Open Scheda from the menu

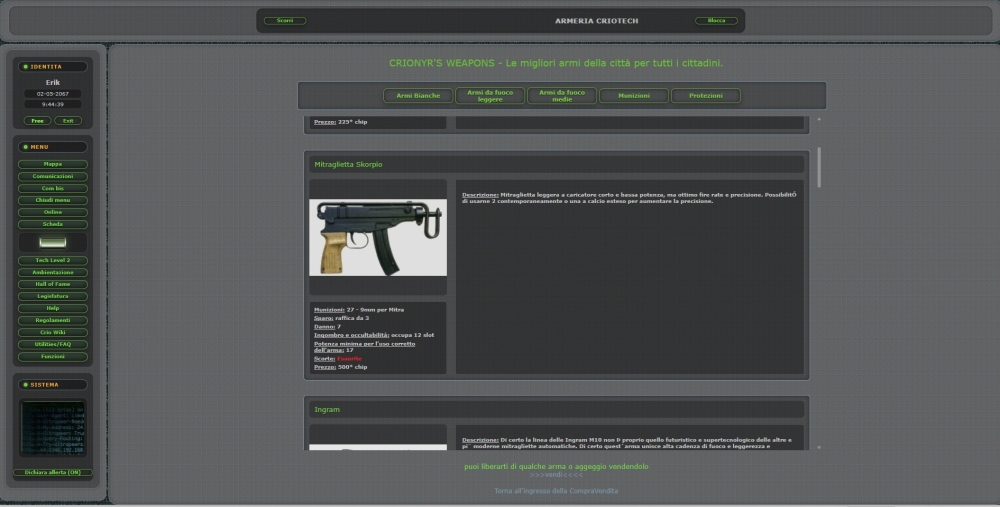click(53, 224)
